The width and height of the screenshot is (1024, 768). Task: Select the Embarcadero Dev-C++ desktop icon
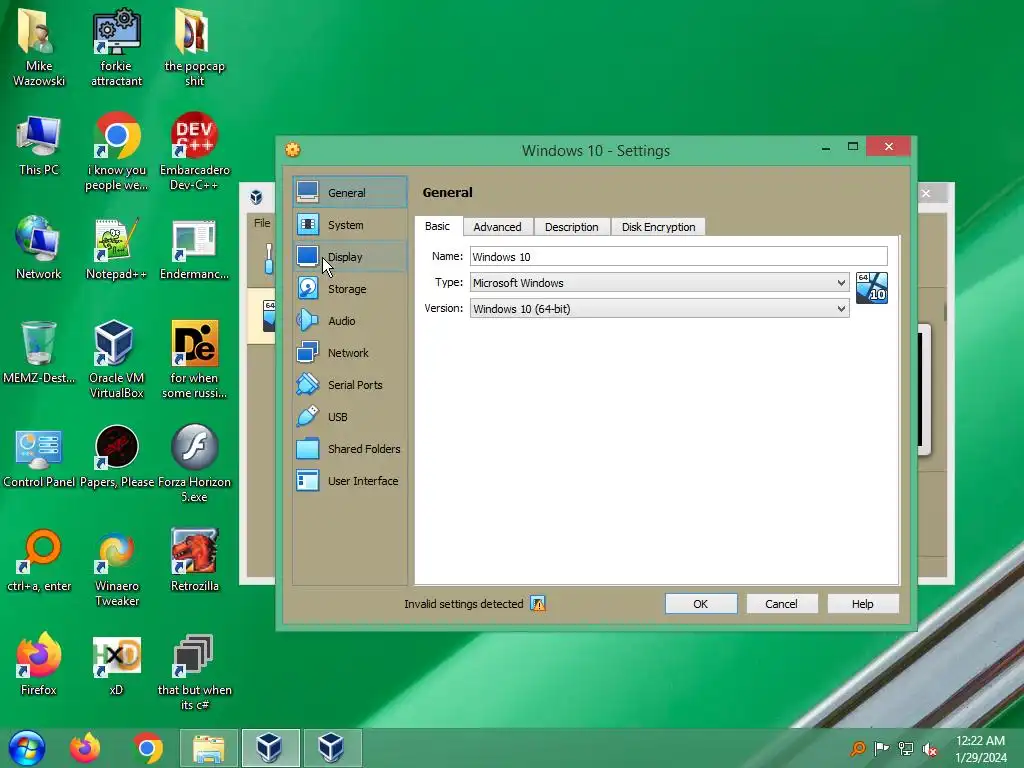click(x=194, y=152)
